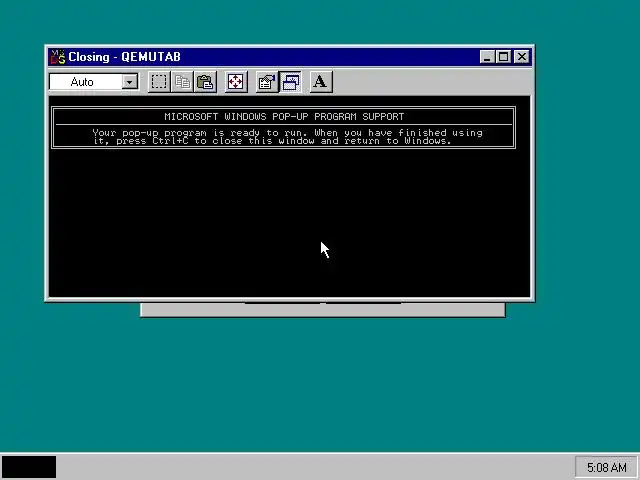The width and height of the screenshot is (640, 480).
Task: Minimize the QEMUTAB window
Action: click(487, 57)
